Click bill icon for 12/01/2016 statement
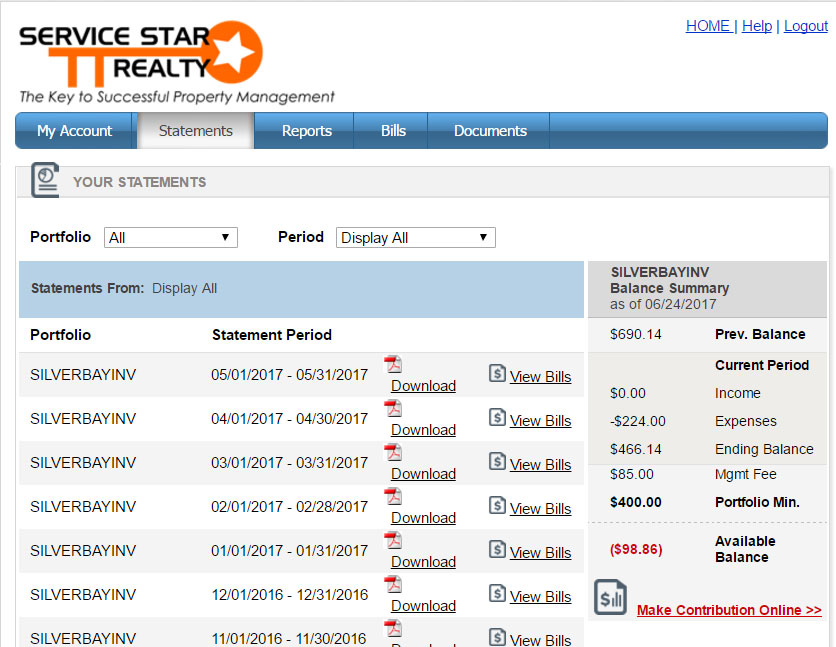Screen dimensions: 836x647 (497, 593)
